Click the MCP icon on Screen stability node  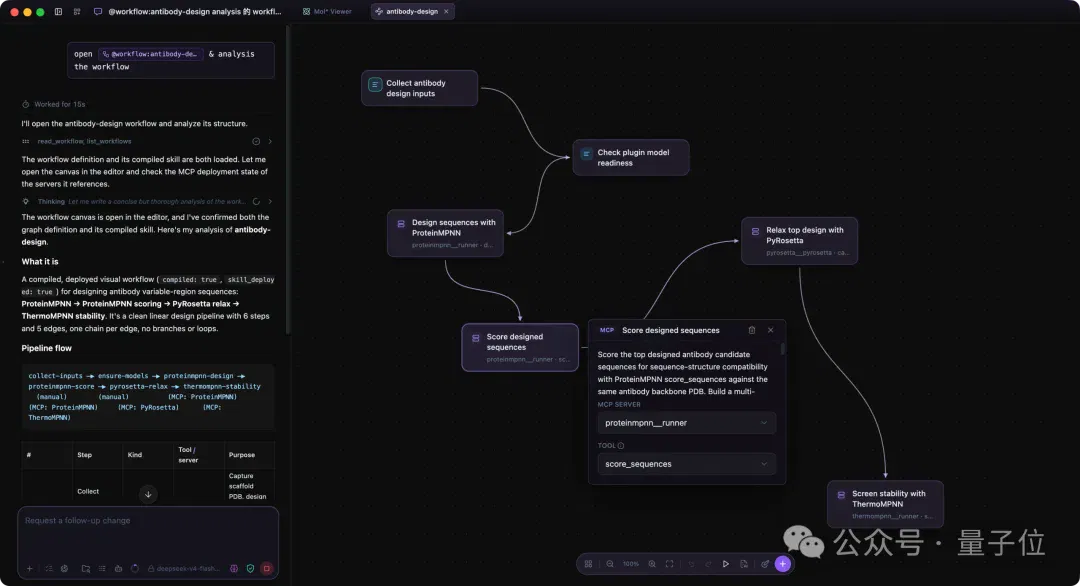[841, 495]
